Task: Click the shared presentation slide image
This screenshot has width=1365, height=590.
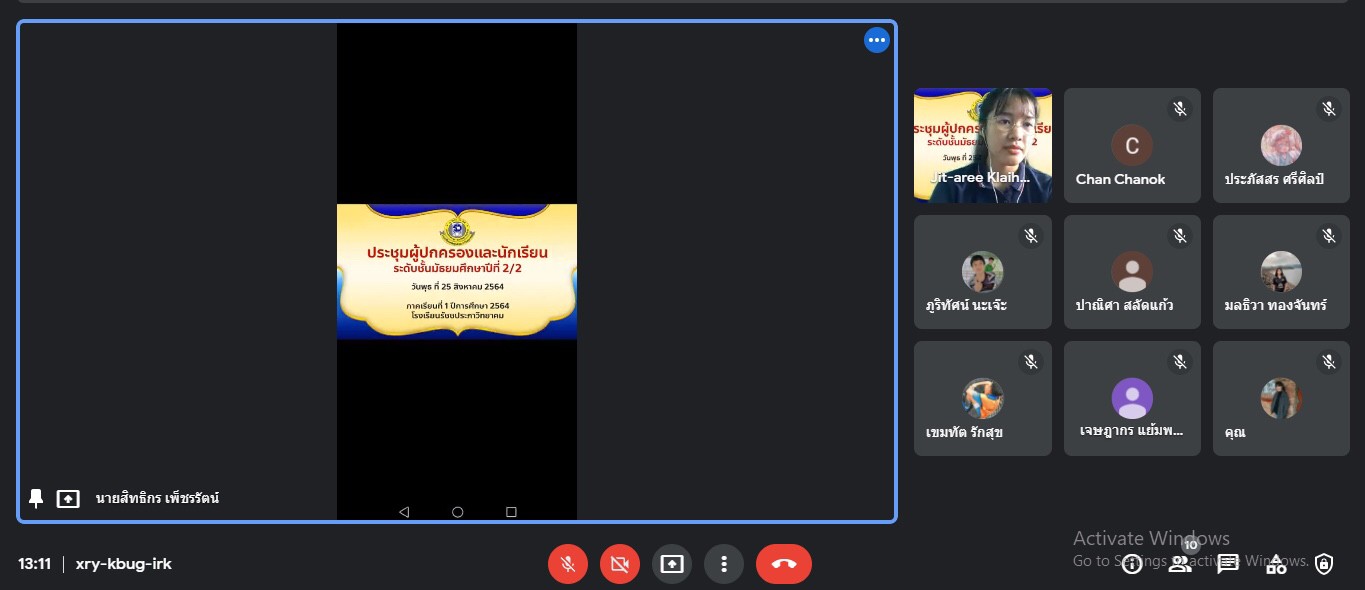Action: click(x=457, y=272)
